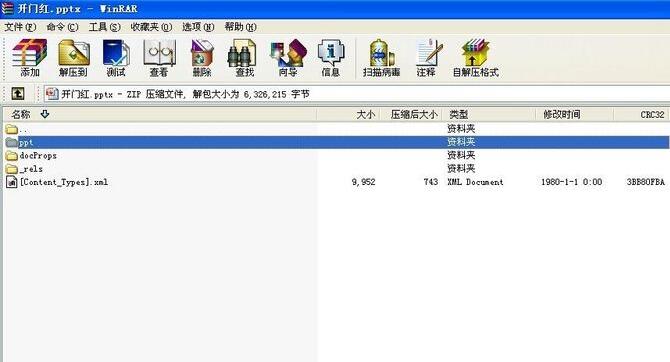Screen dimensions: 670x362
Task: Select the _rels folder icon
Action: tap(12, 169)
